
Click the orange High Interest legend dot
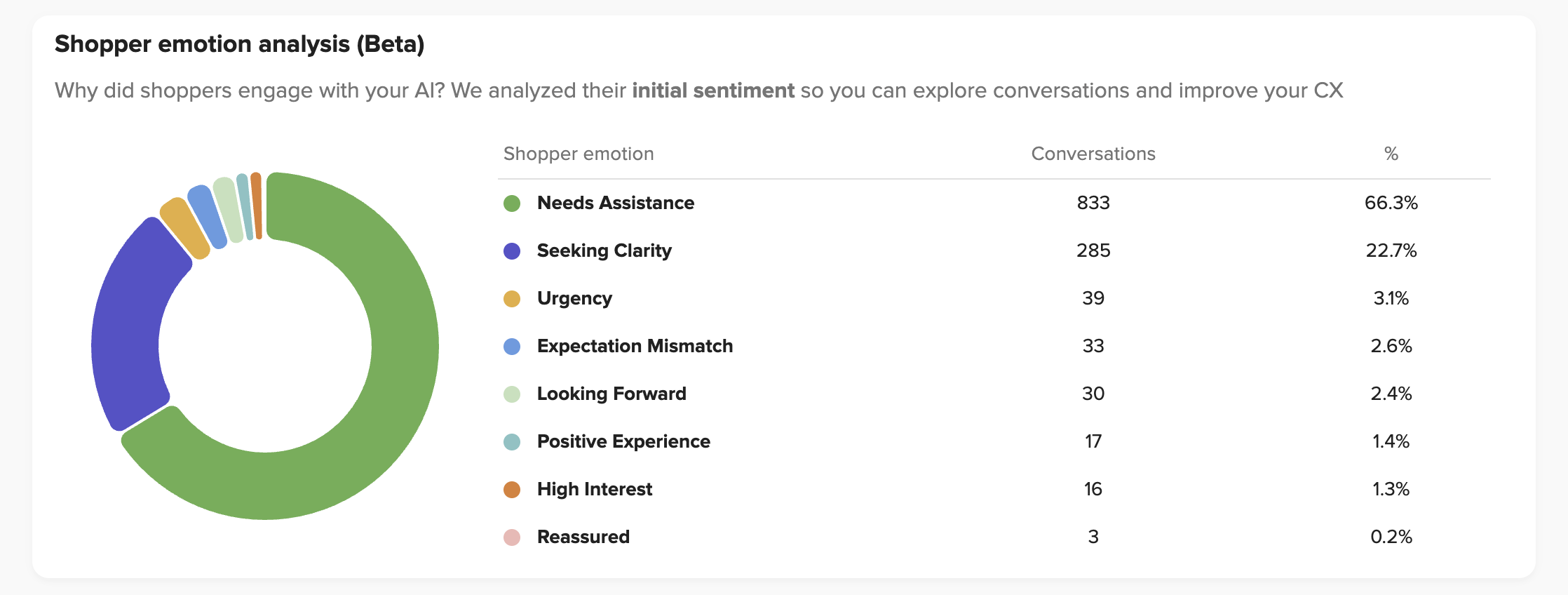tap(512, 490)
